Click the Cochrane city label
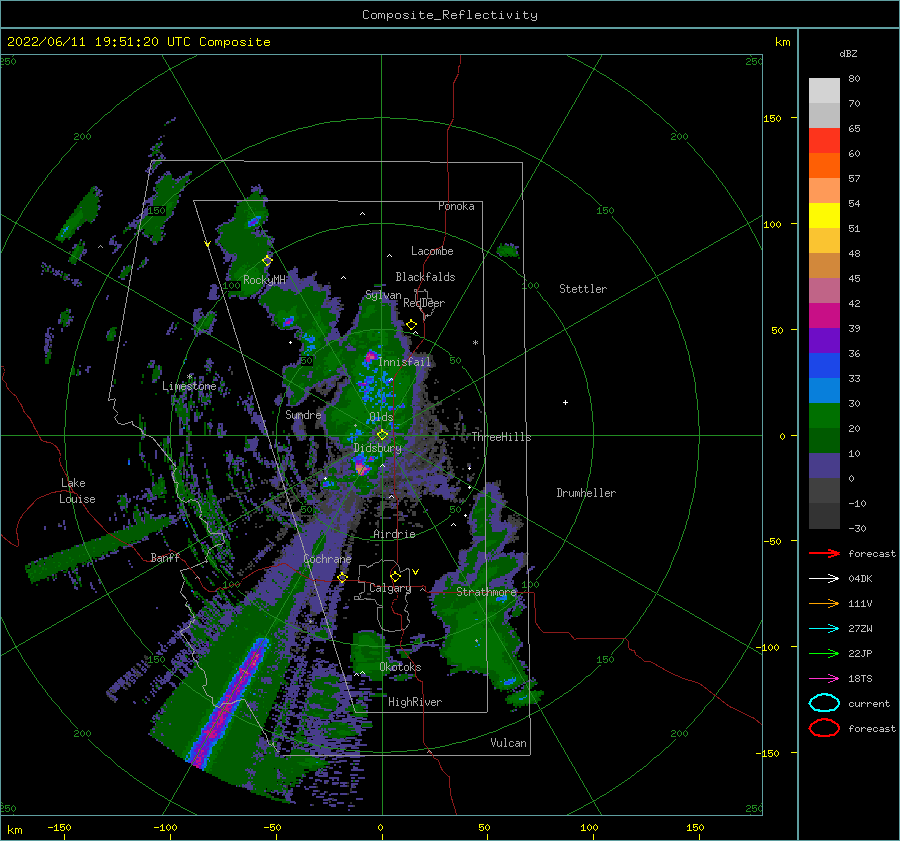The width and height of the screenshot is (900, 841). coord(327,559)
